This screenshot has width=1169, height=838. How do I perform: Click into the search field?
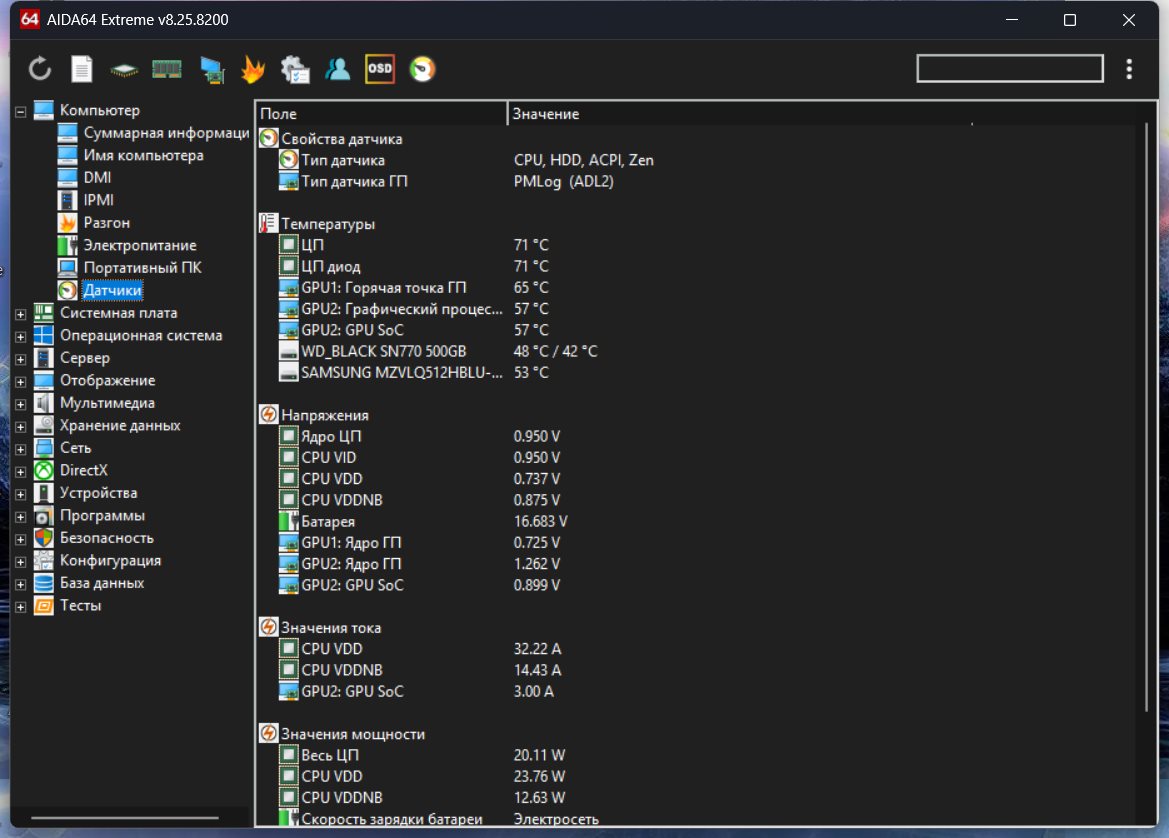(1009, 68)
